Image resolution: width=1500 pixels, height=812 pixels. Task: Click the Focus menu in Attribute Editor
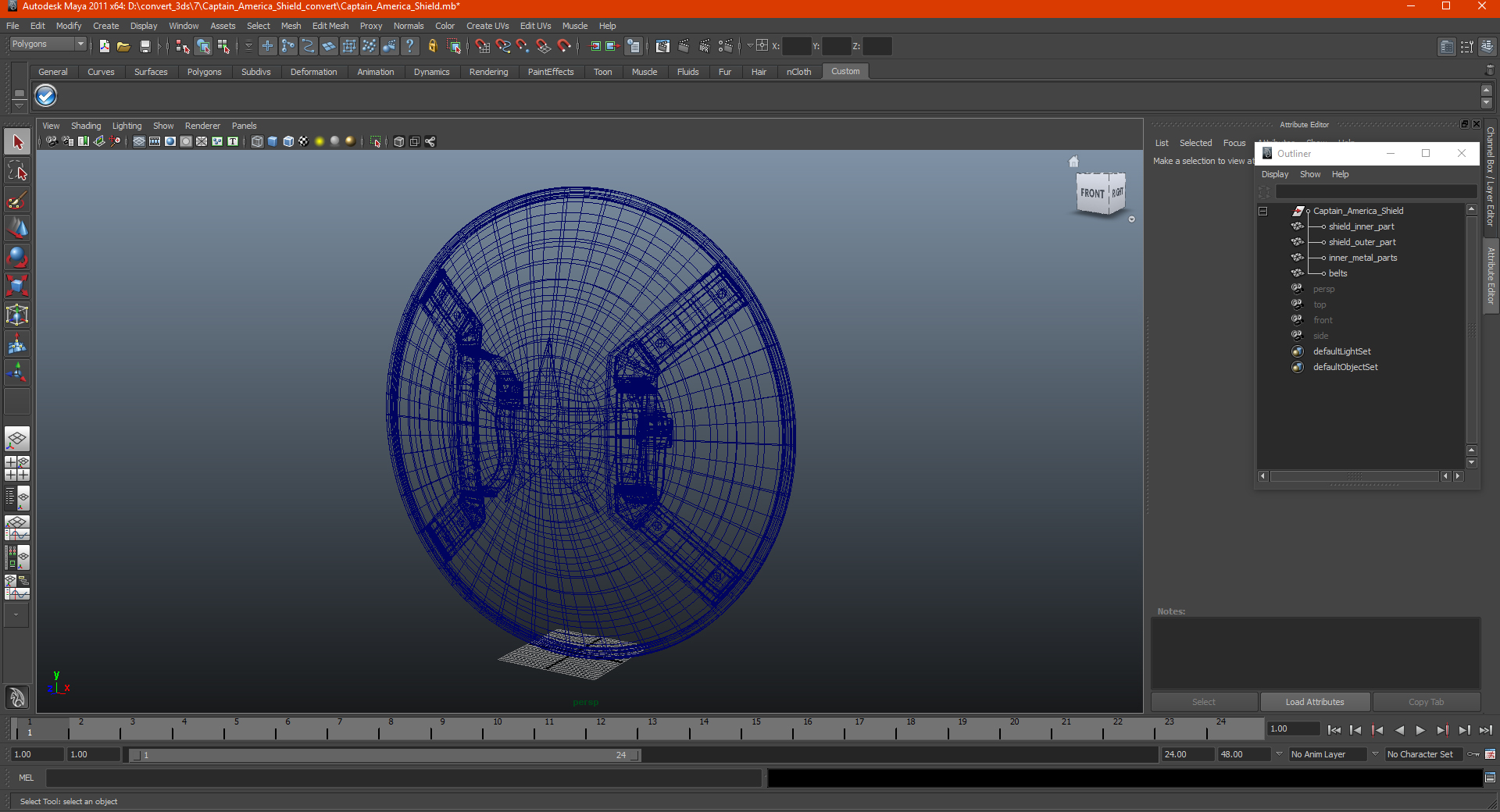(x=1234, y=143)
